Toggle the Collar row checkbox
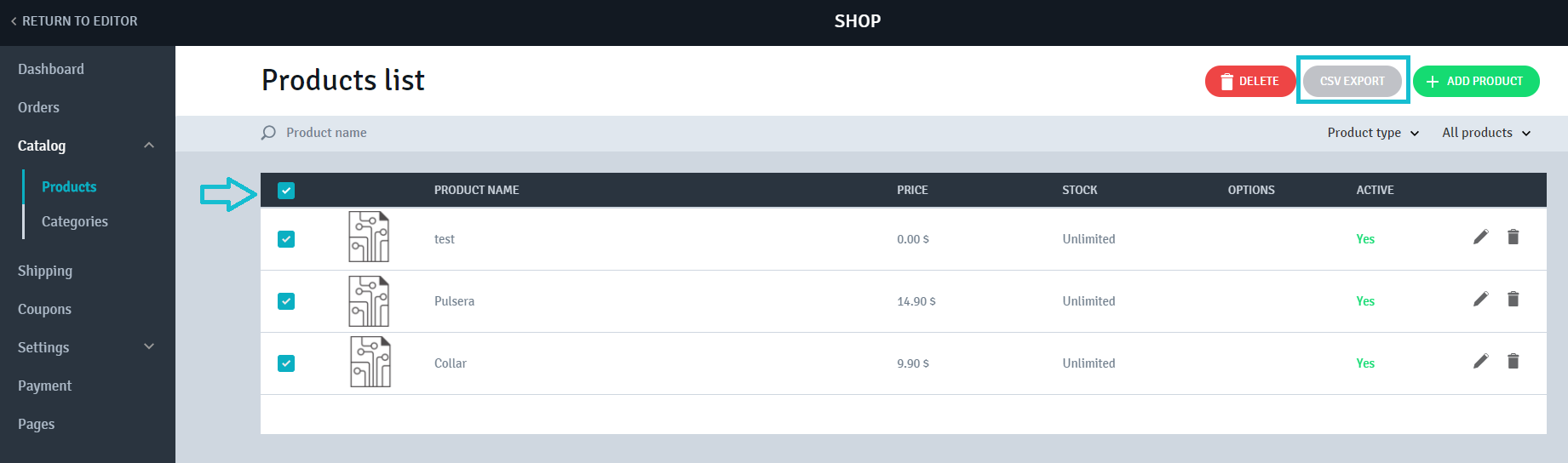Viewport: 1568px width, 463px height. (286, 363)
